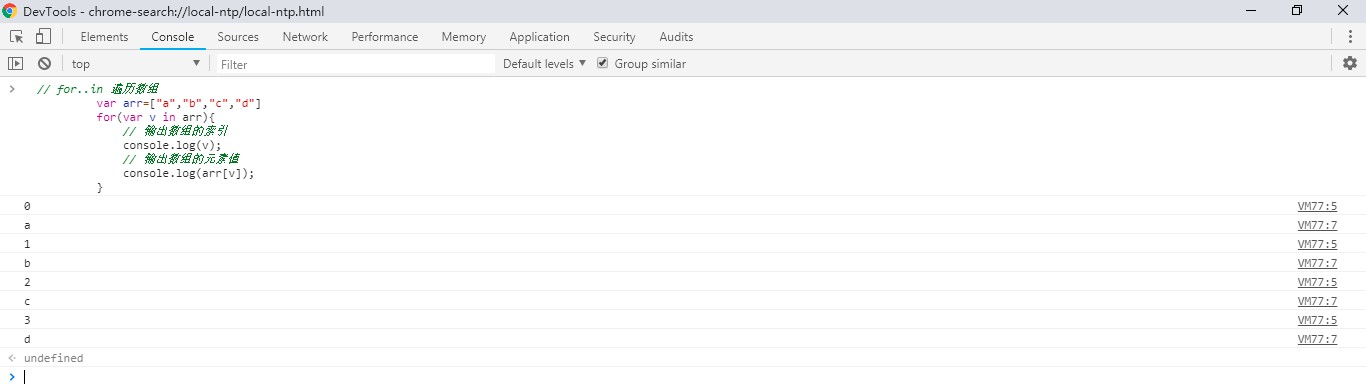The image size is (1366, 391).
Task: Close the DevTools window
Action: pyautogui.click(x=1343, y=11)
